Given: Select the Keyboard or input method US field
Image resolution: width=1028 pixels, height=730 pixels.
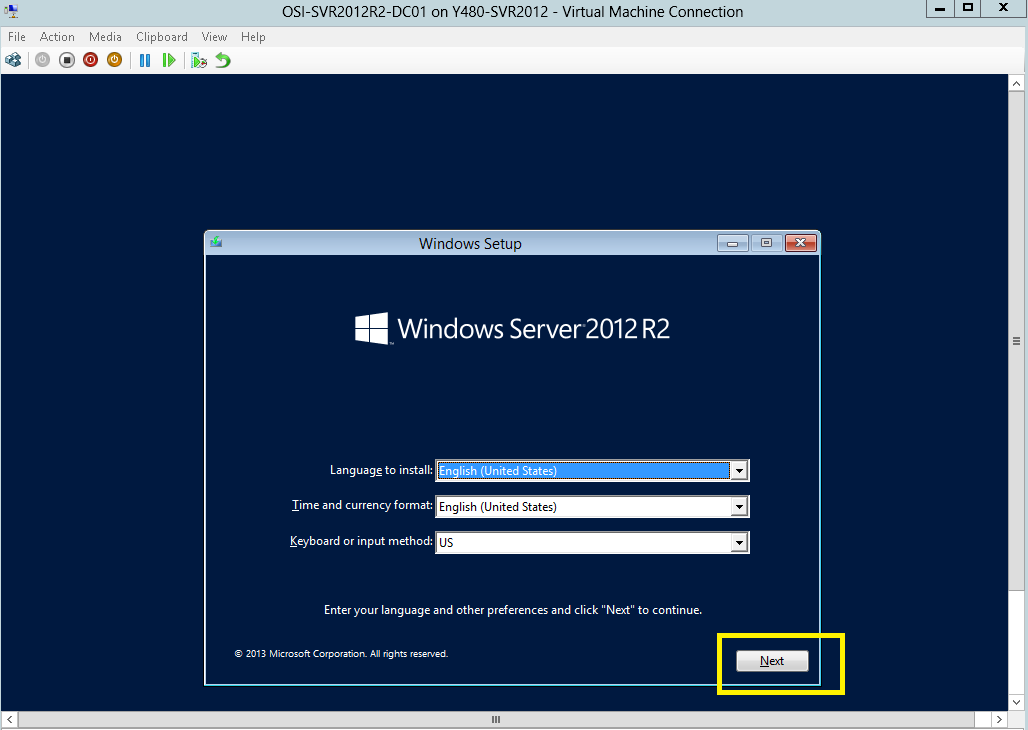Looking at the screenshot, I should 592,542.
